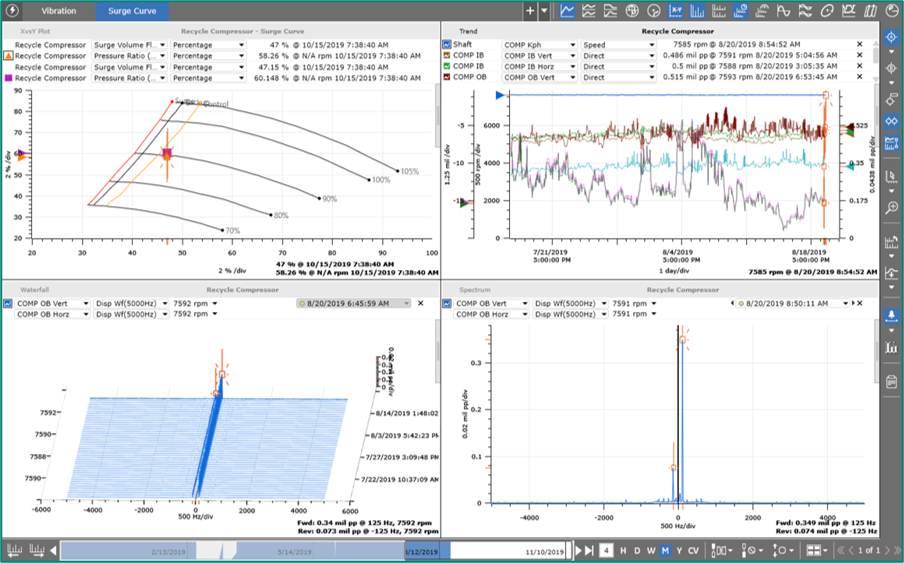Viewport: 904px width, 563px height.
Task: Click the zoom magnifier icon in right sidebar
Action: point(891,207)
